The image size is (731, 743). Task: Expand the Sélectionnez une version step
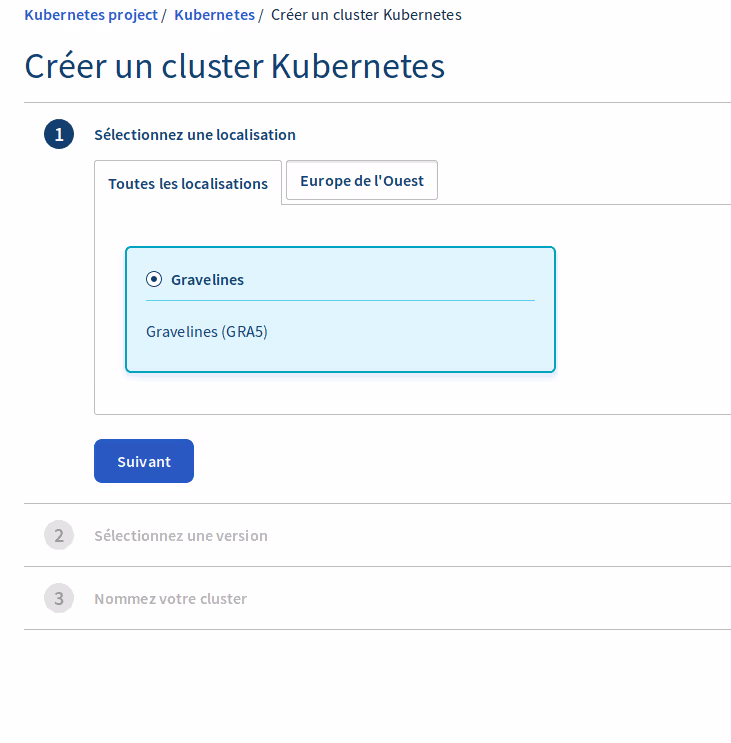coord(181,535)
